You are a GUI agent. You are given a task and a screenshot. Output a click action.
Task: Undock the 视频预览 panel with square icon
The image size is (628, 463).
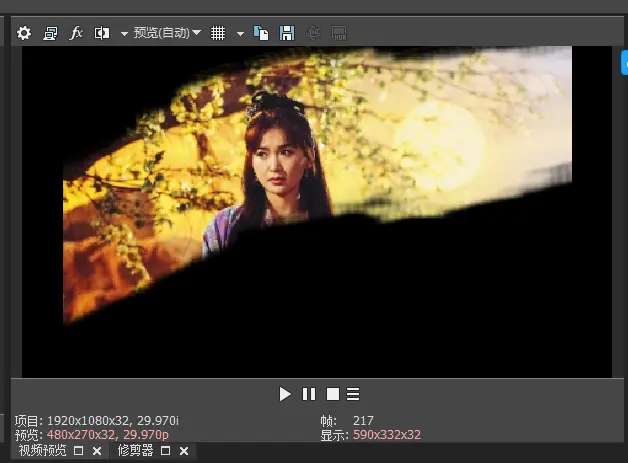(x=78, y=451)
